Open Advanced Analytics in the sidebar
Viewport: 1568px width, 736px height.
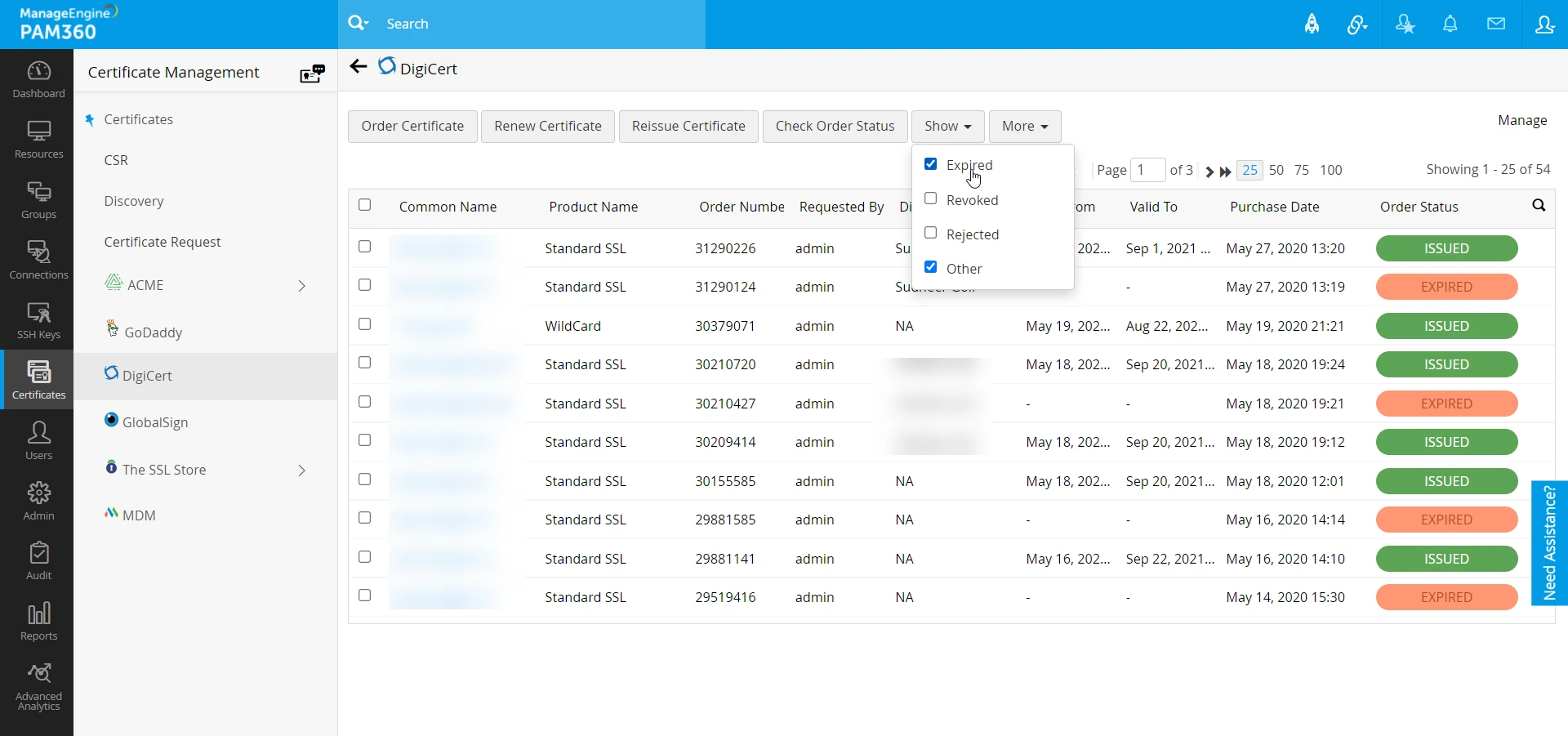(38, 686)
